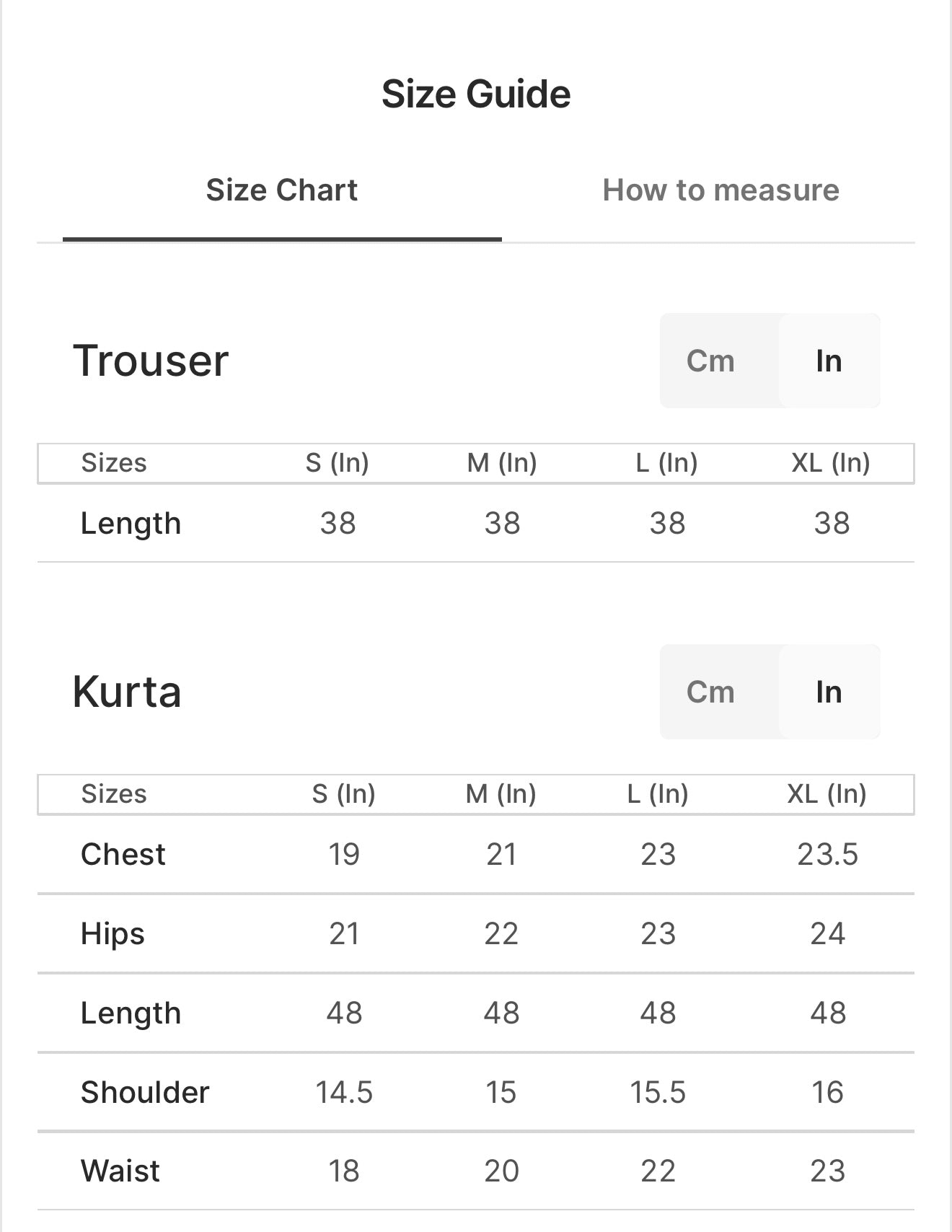Click the 14.5 Shoulder S value
Viewport: 952px width, 1232px height.
coord(343,1092)
